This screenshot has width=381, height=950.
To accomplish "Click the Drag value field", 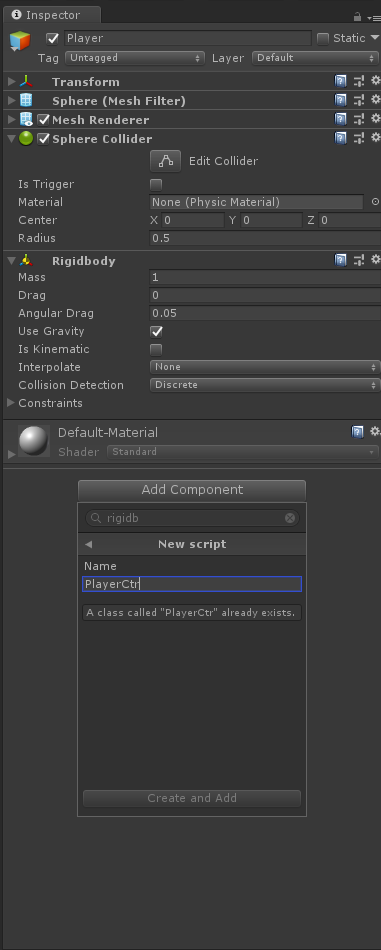I will pos(265,296).
